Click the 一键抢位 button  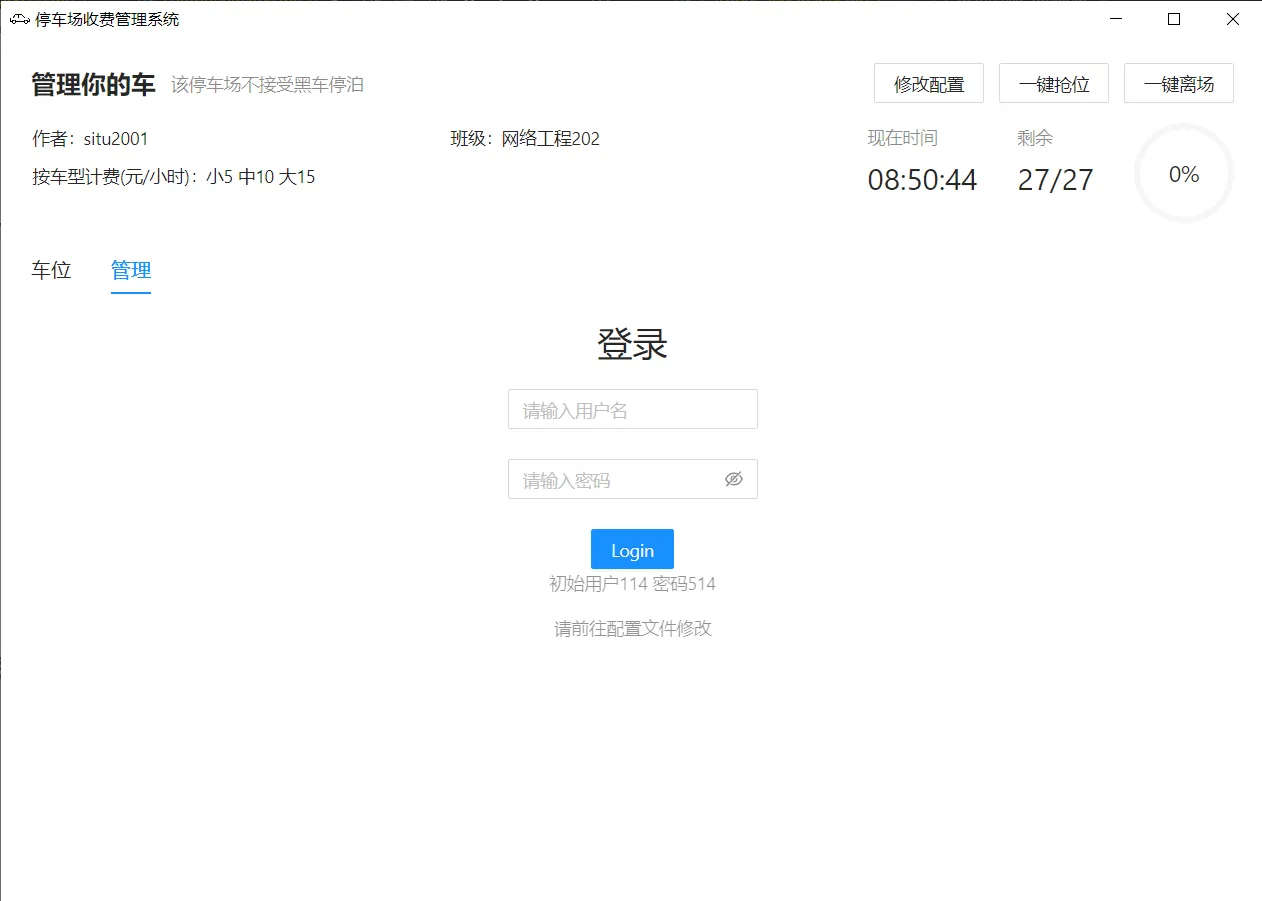pyautogui.click(x=1054, y=83)
